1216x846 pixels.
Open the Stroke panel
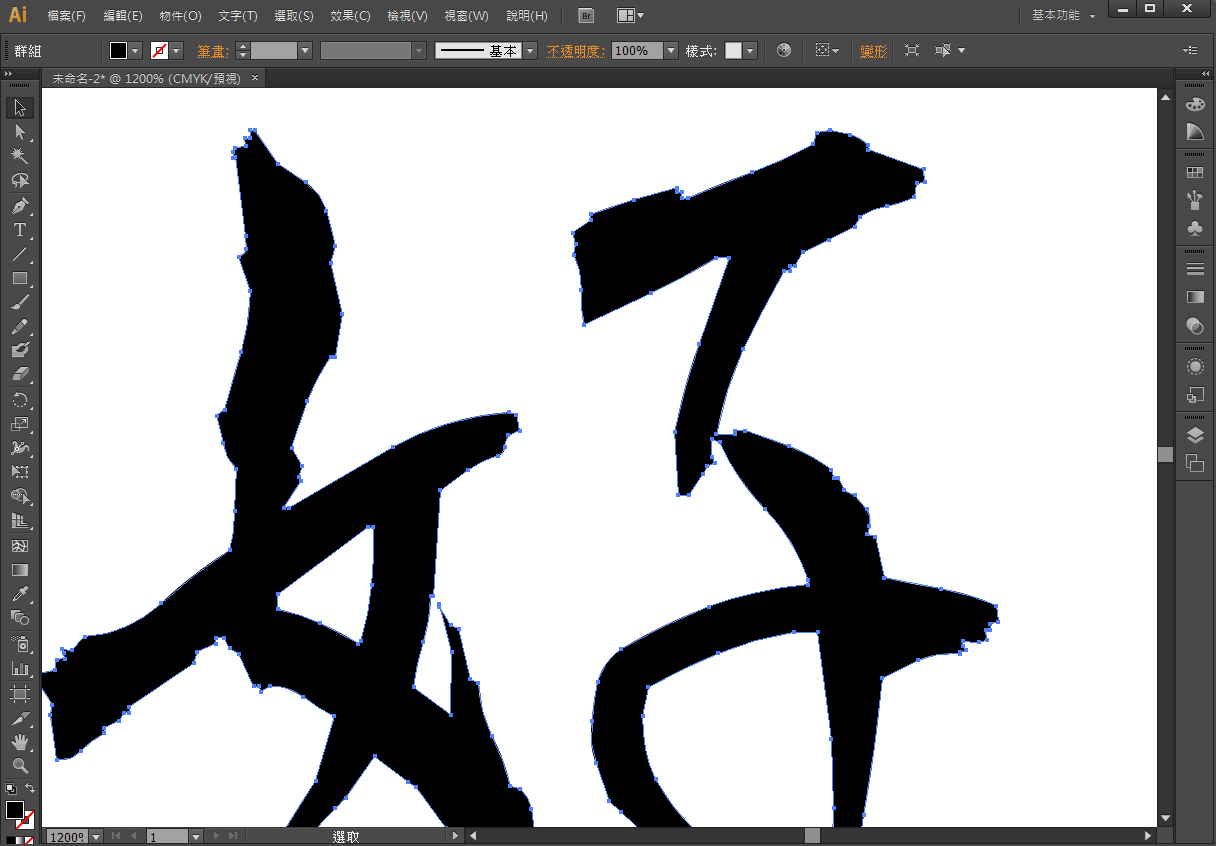[x=1194, y=269]
